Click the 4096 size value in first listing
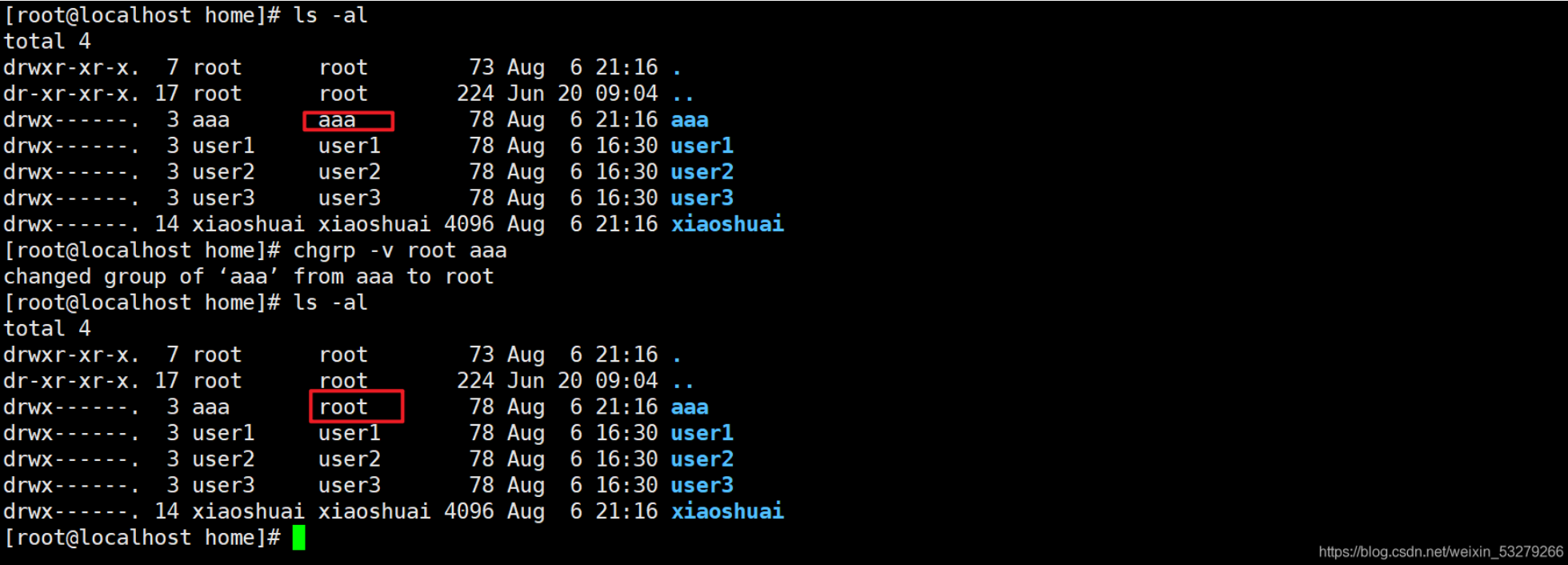1568x565 pixels. click(x=469, y=224)
